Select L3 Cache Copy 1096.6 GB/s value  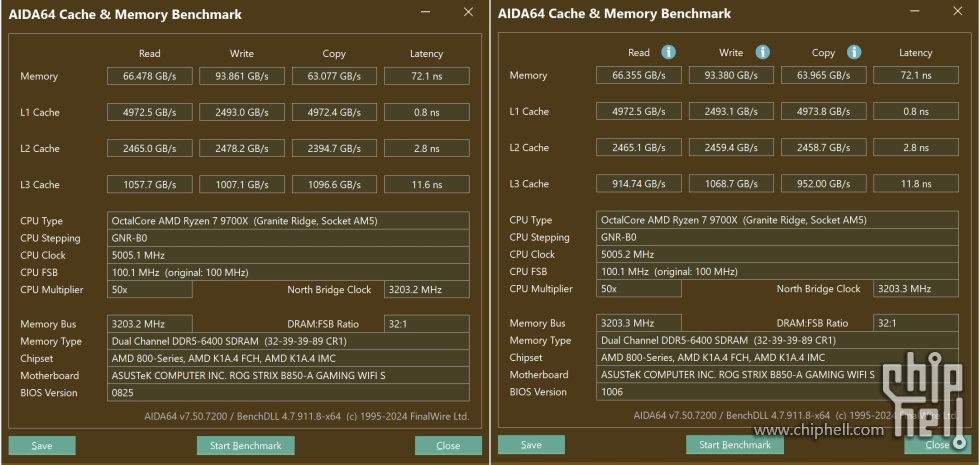click(334, 185)
